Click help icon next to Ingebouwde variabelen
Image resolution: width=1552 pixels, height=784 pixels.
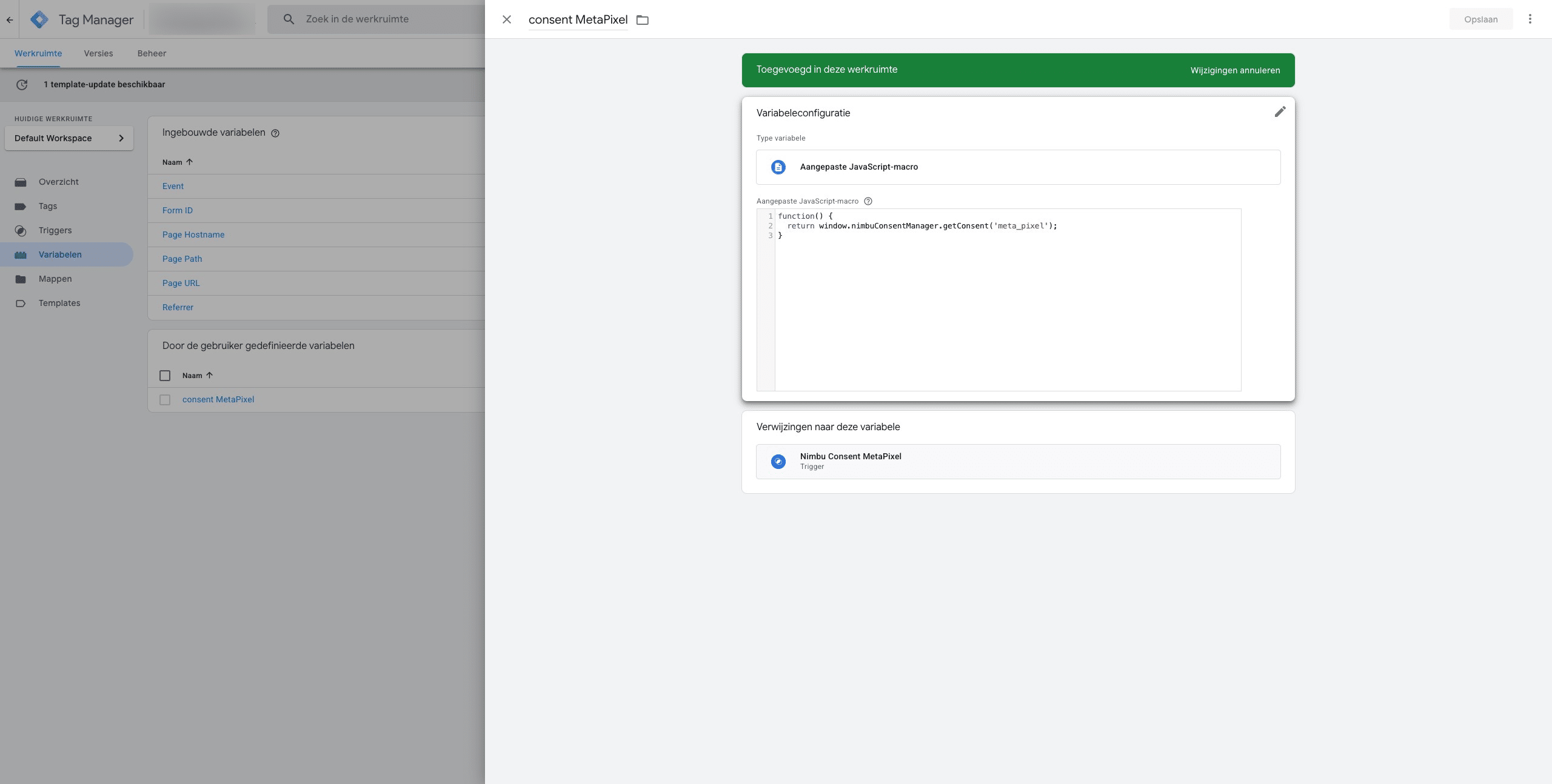point(275,133)
